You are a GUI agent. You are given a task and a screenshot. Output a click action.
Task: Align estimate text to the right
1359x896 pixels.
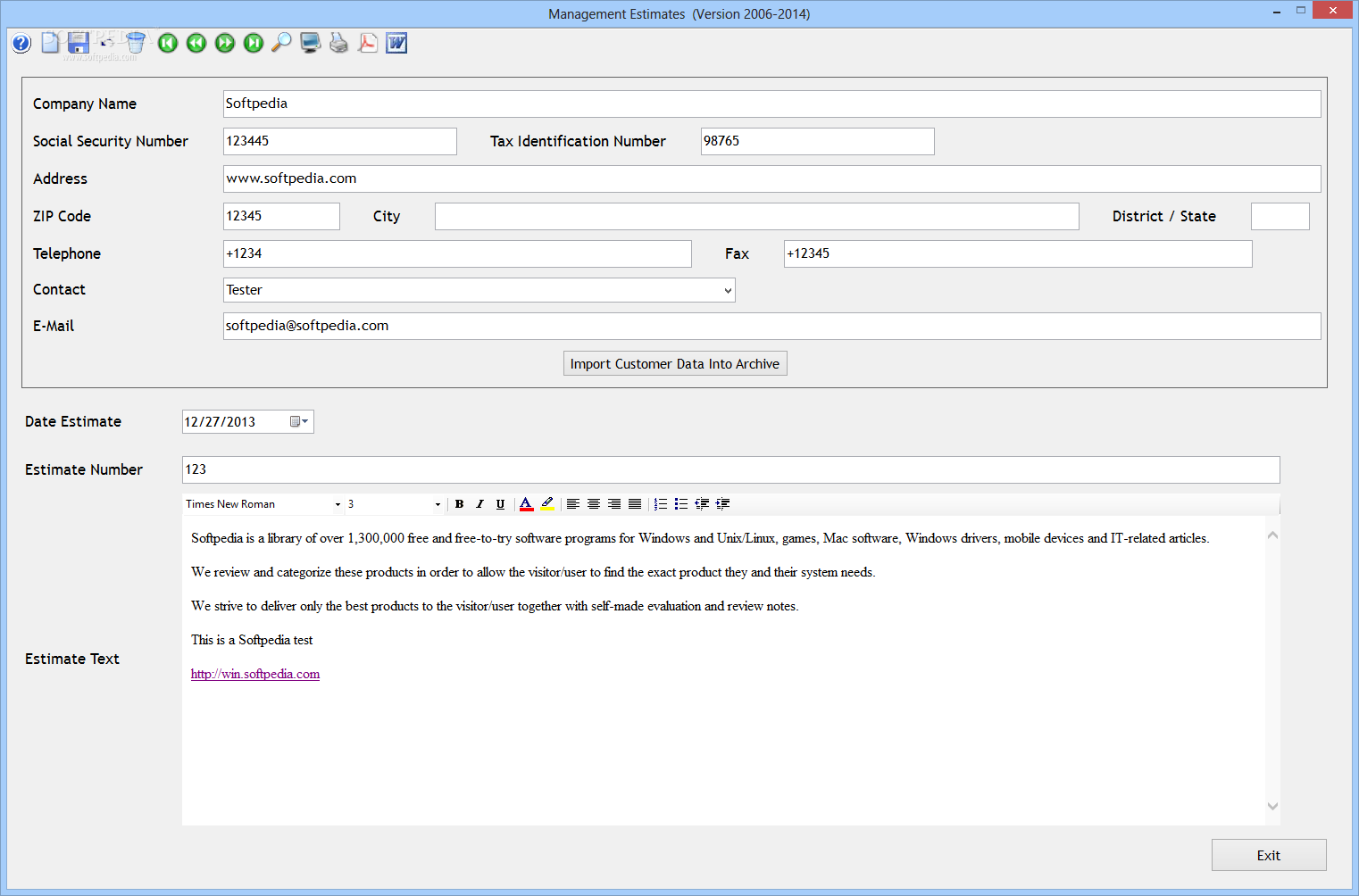pos(614,504)
